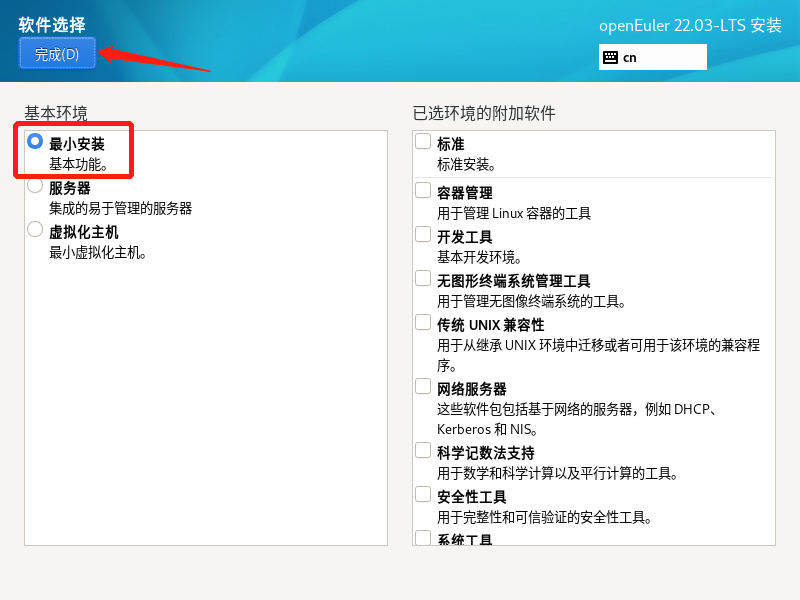Image resolution: width=800 pixels, height=600 pixels.
Task: Check the 系统工具 checkbox at list bottom
Action: pos(423,538)
